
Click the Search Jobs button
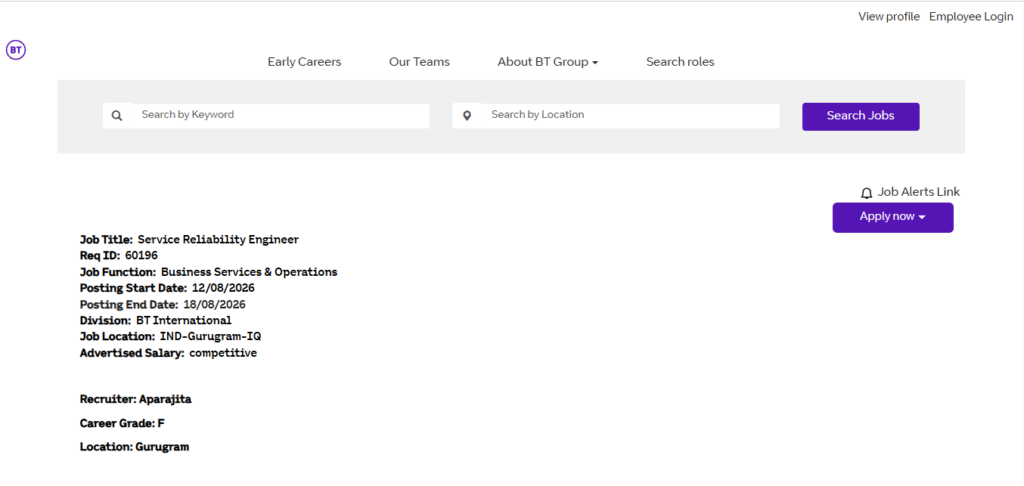pyautogui.click(x=861, y=116)
